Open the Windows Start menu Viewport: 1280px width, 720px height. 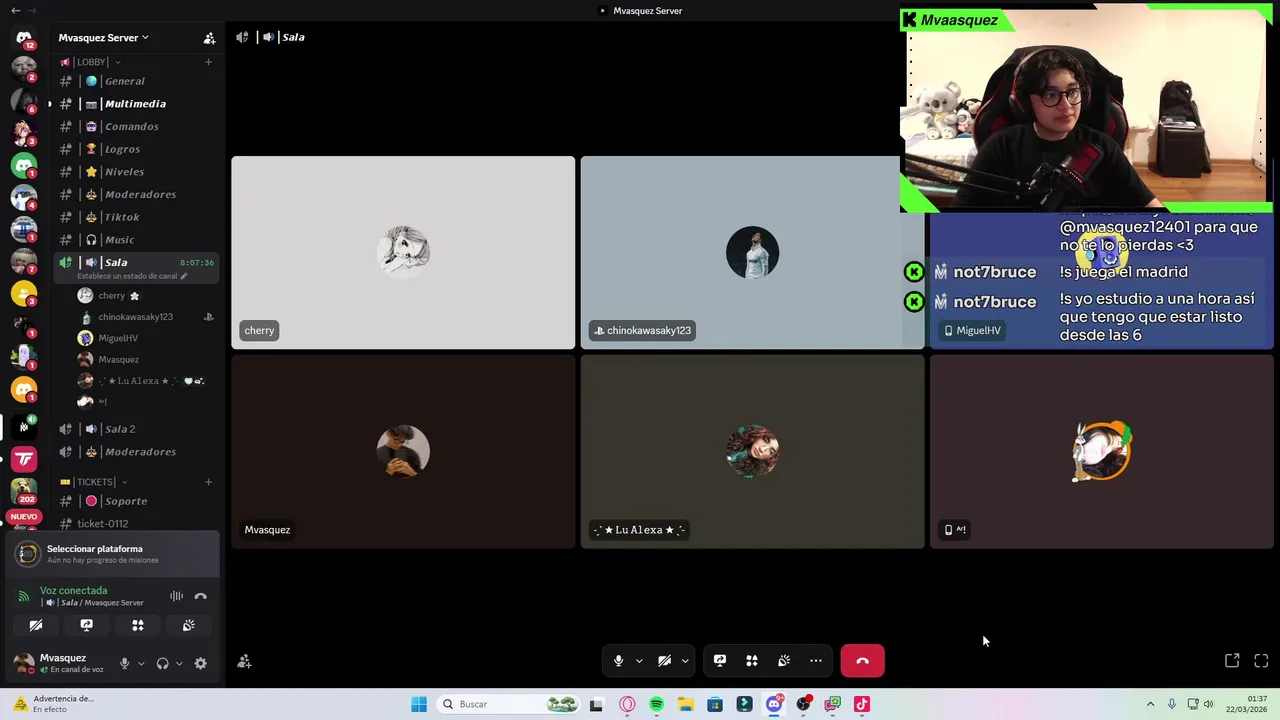point(419,704)
